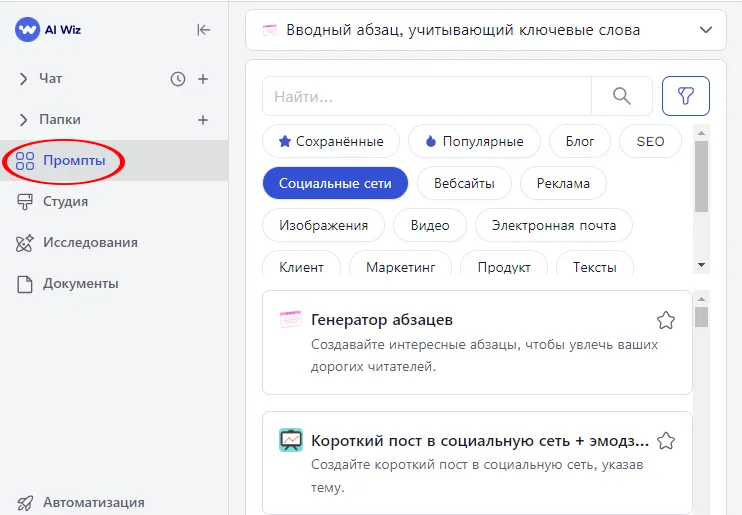Select the Вебсайты category chip

(464, 183)
